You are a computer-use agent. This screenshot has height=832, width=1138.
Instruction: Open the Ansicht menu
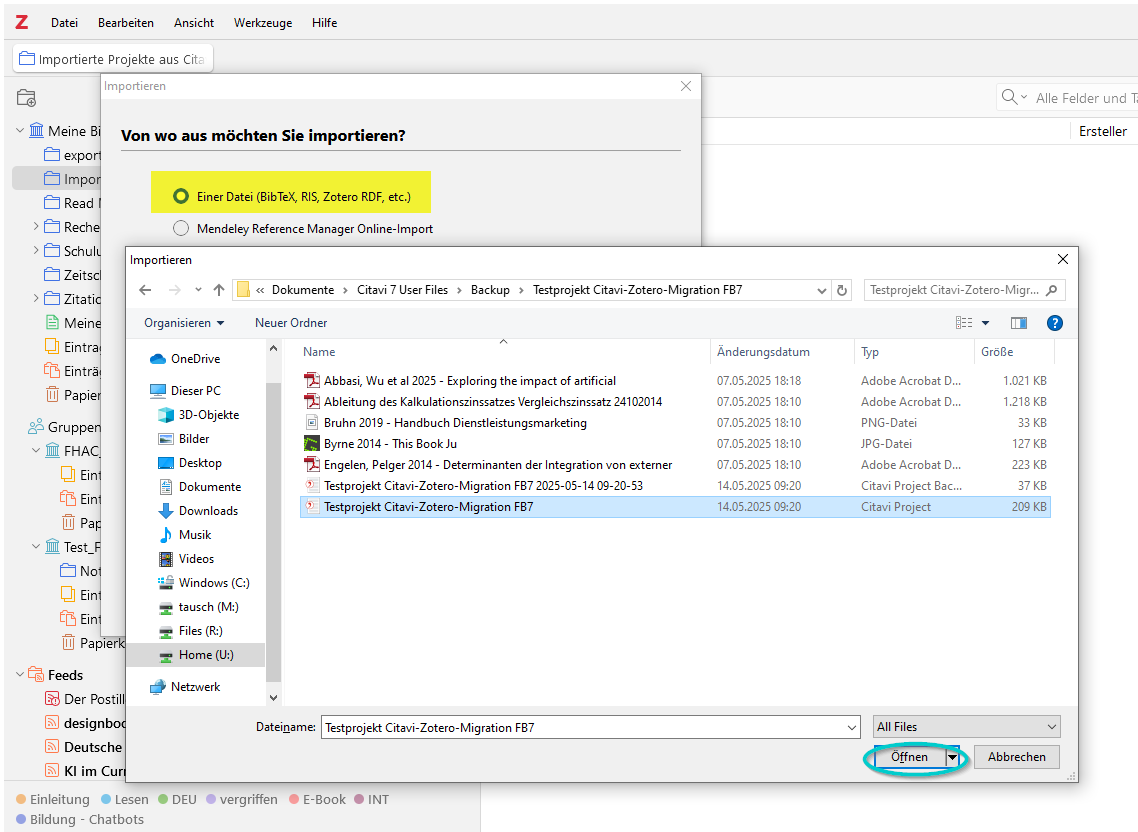point(194,23)
